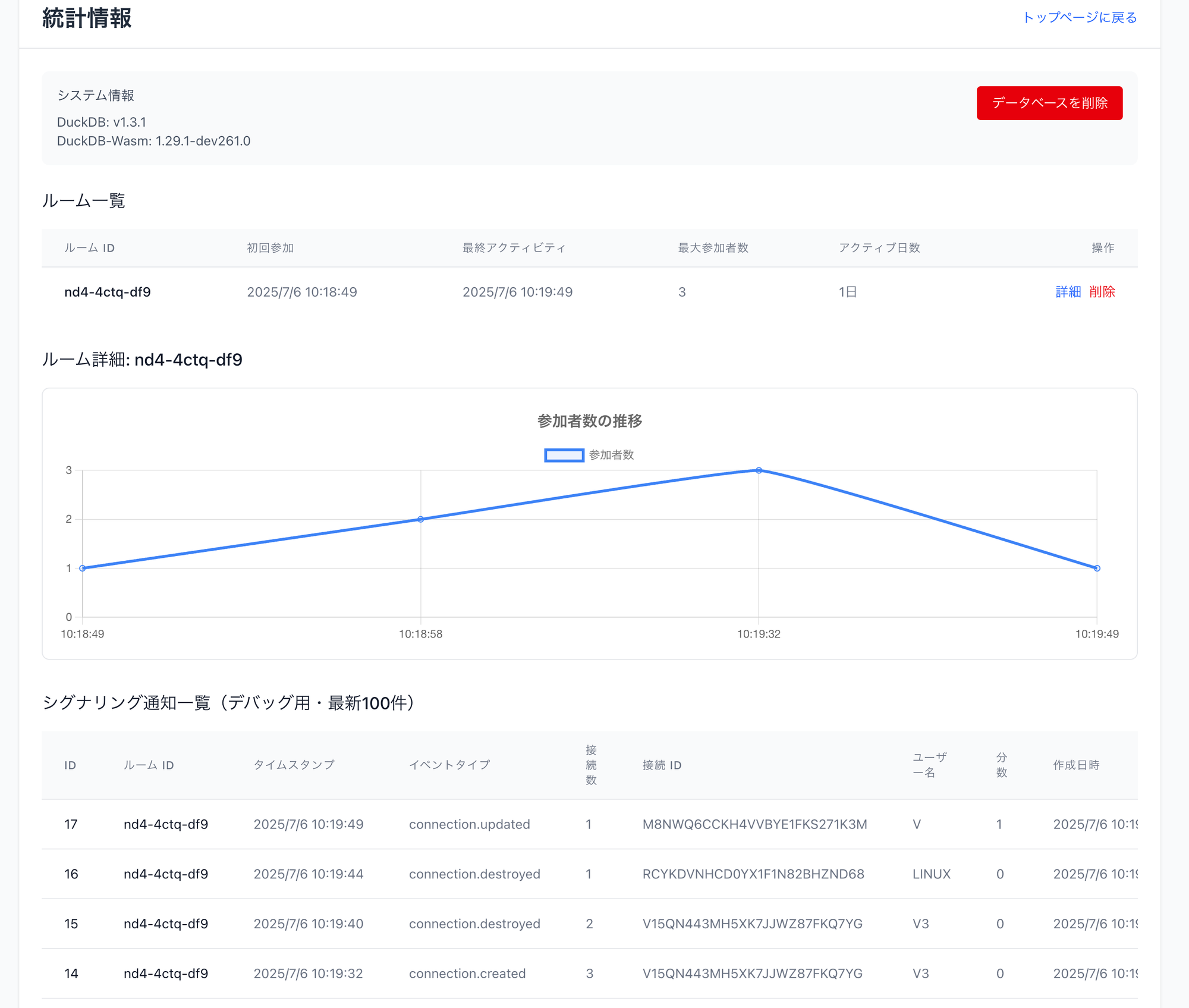Click the データベースを削除 red button
This screenshot has height=1008, width=1189.
coord(1049,103)
